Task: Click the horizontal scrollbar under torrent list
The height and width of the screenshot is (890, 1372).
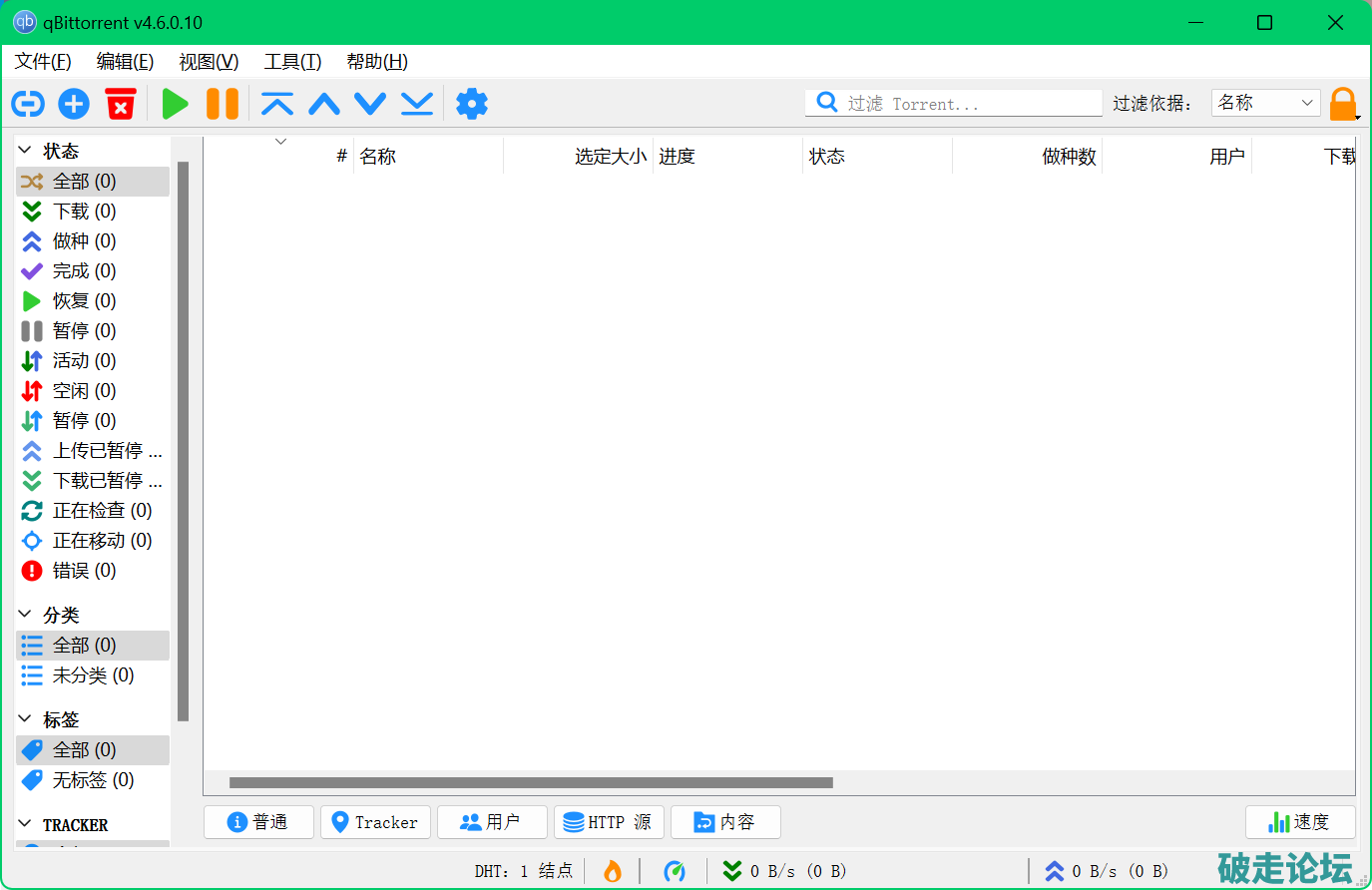Action: tap(531, 783)
